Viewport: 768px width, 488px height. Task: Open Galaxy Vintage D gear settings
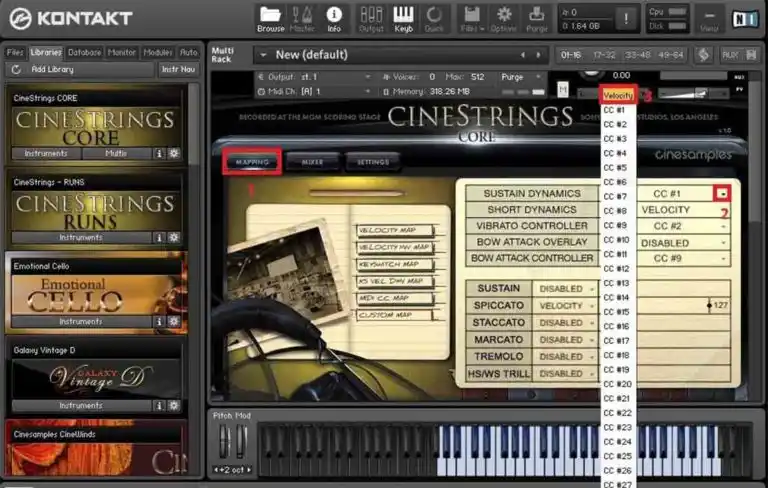[x=174, y=406]
